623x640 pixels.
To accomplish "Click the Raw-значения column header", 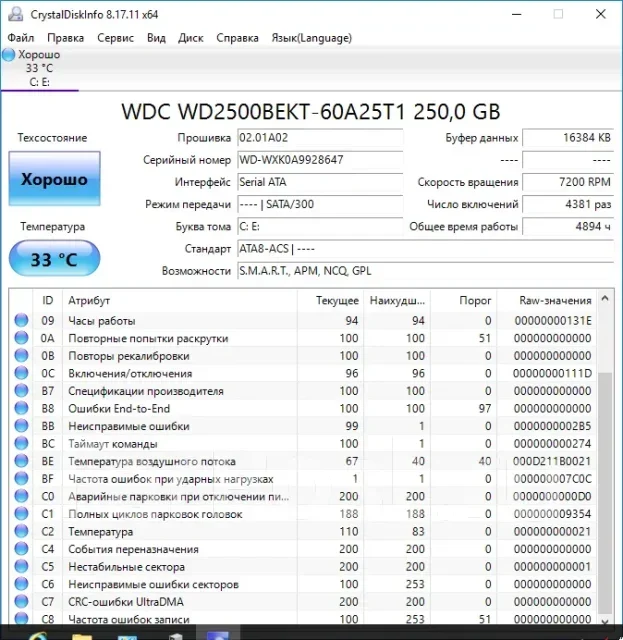I will pyautogui.click(x=547, y=300).
